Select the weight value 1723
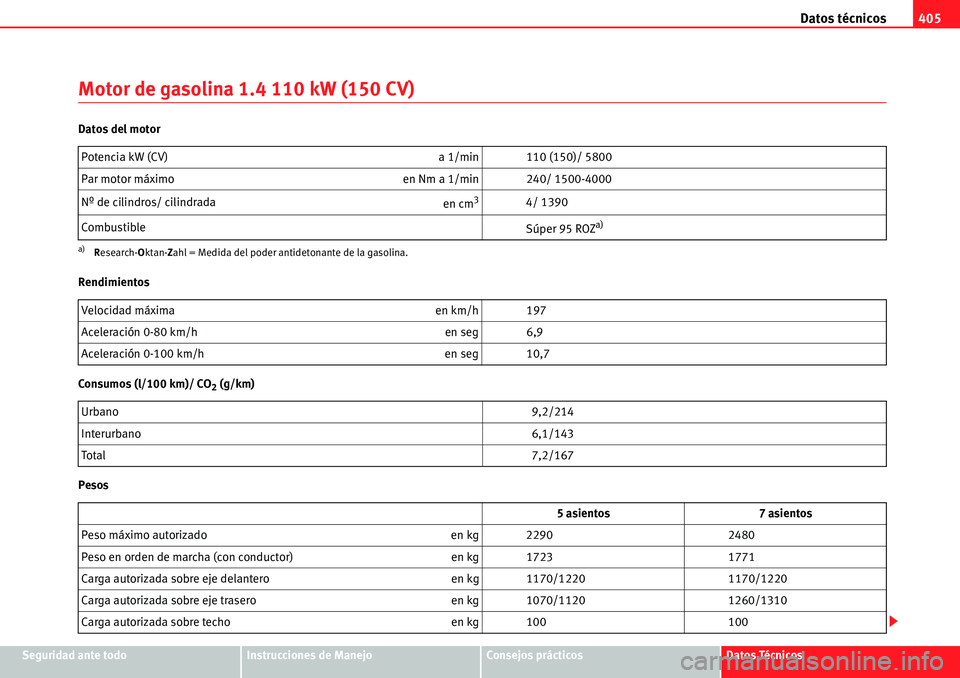 [x=539, y=557]
